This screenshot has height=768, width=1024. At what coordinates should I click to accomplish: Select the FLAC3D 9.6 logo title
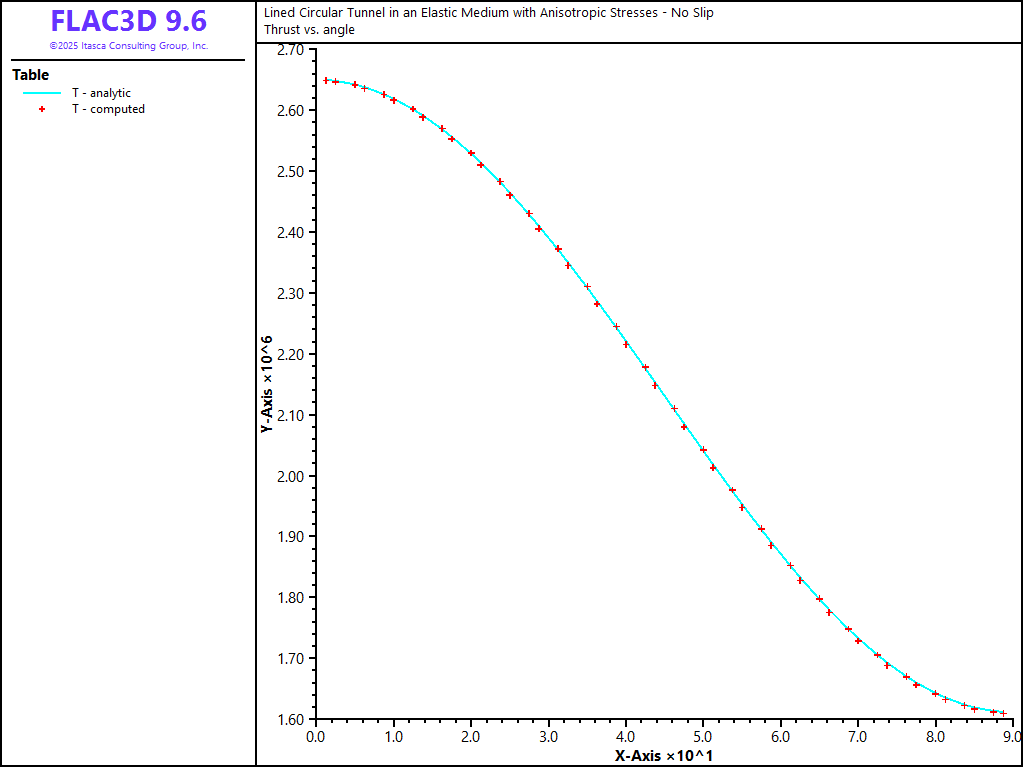[128, 22]
